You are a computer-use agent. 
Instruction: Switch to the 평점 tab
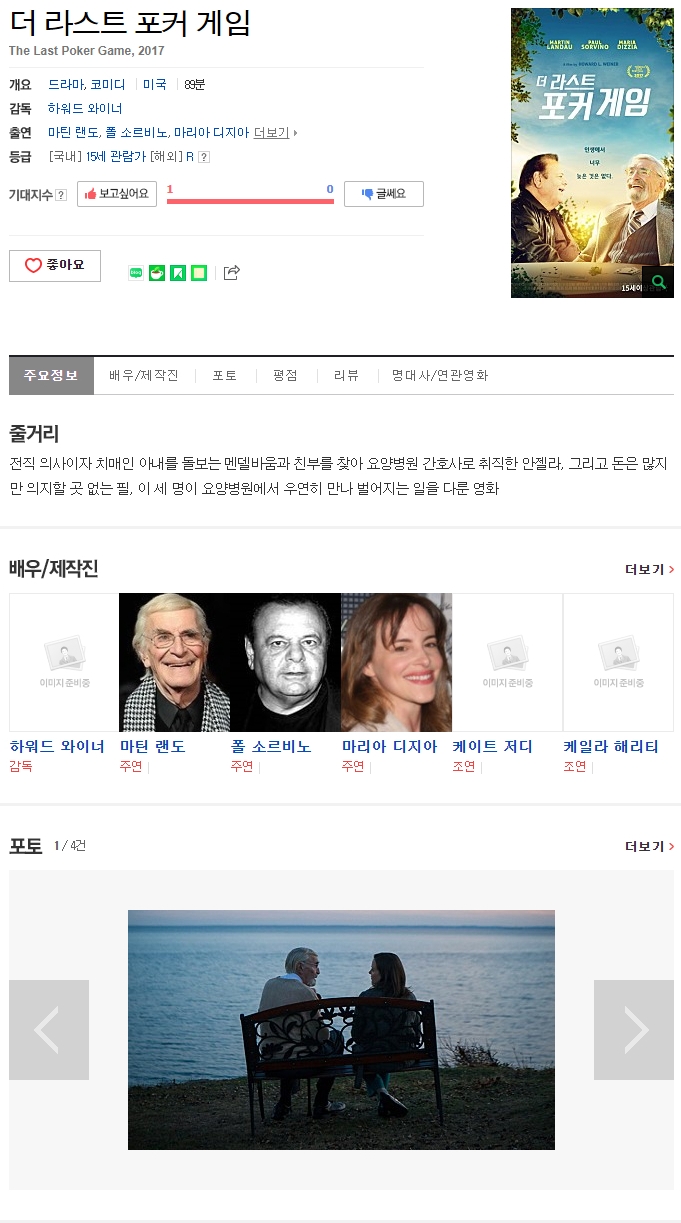coord(285,375)
